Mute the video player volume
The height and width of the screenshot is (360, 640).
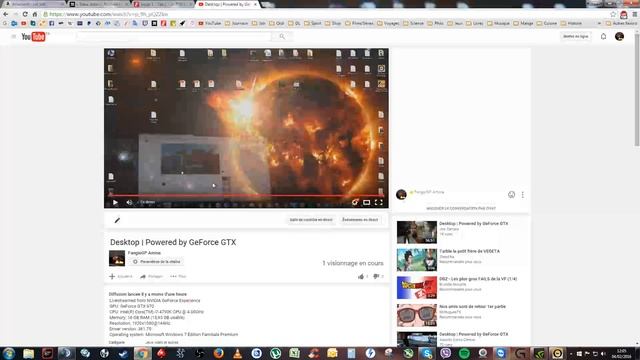[129, 202]
